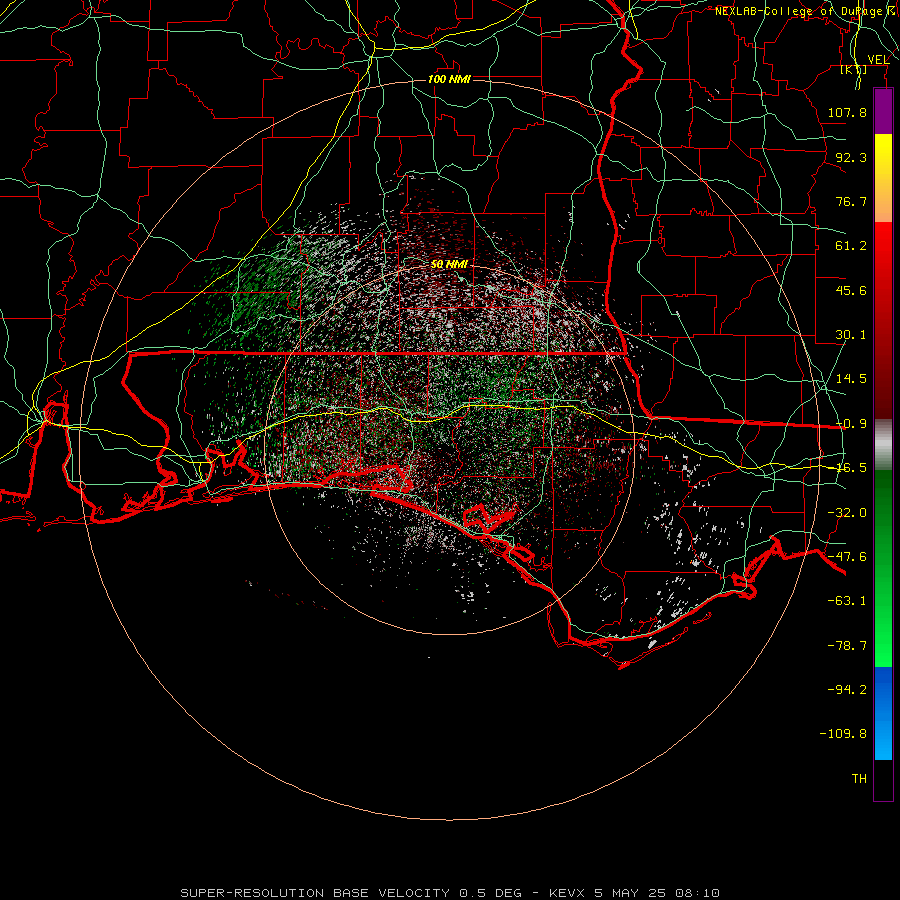Click the yellow-orange segment of the color bar

pos(883,178)
